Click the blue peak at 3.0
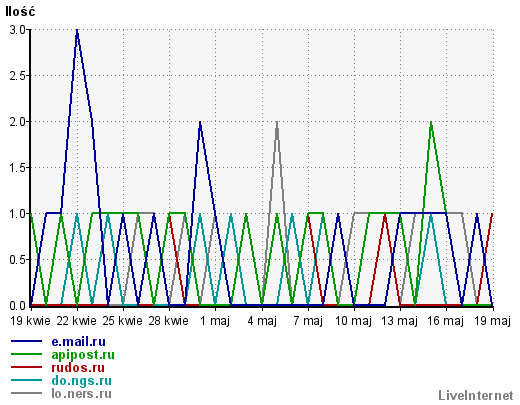 pos(77,31)
